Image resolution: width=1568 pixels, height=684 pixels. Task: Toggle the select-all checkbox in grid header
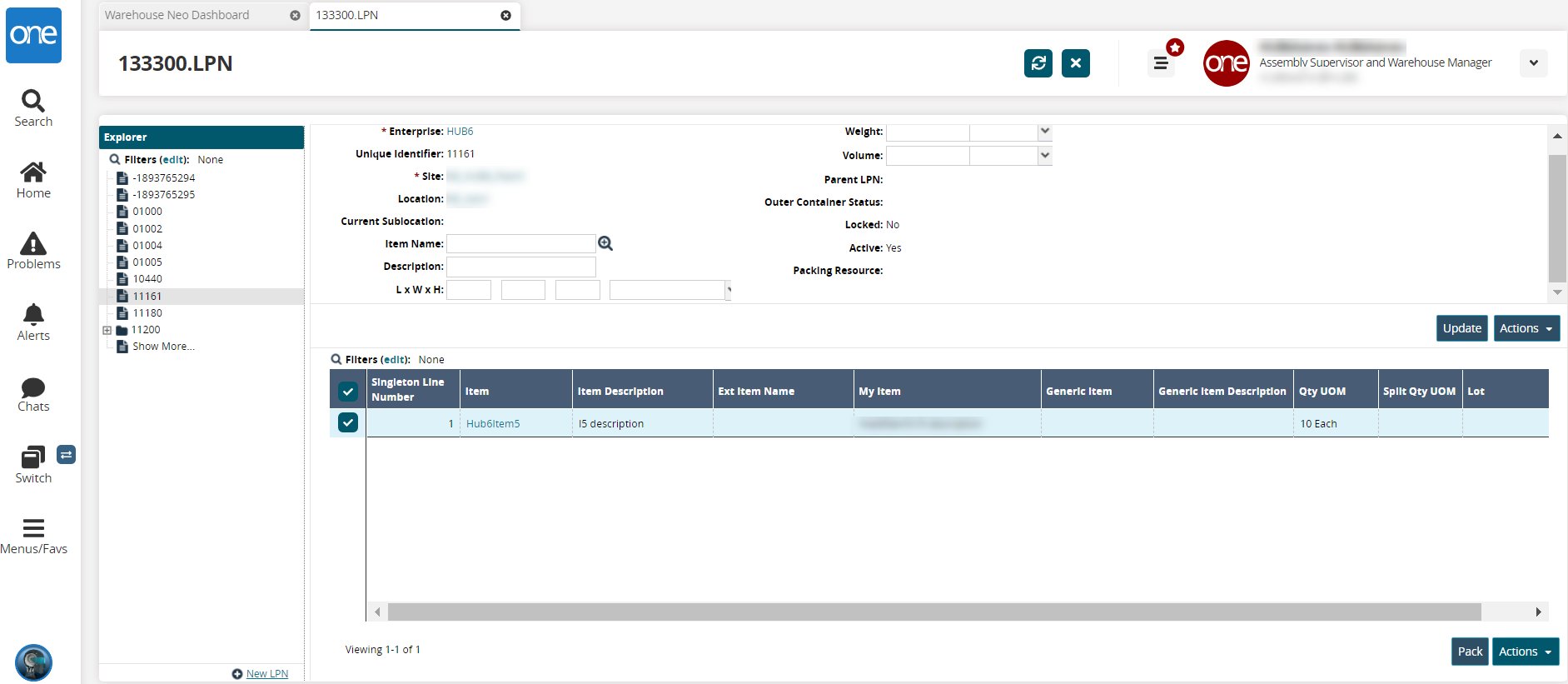click(x=348, y=391)
